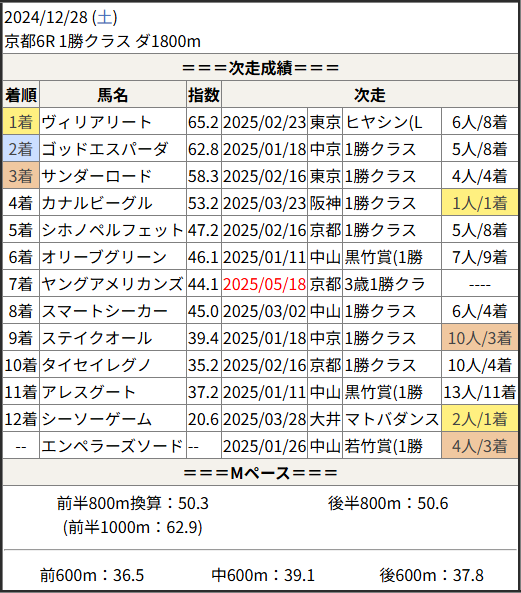Viewport: 521px width, 593px height.
Task: Click the blue 2着 rank cell
Action: (21, 149)
